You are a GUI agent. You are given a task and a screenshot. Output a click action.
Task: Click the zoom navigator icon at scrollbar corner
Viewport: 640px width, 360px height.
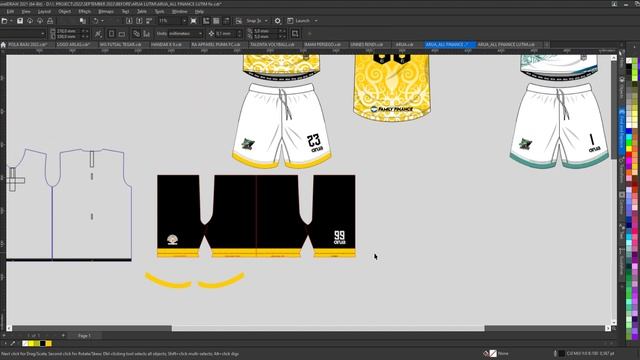click(614, 328)
